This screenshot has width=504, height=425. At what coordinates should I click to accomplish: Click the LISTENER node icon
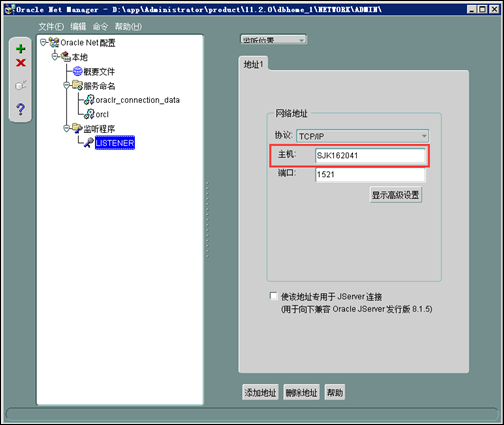[x=89, y=143]
